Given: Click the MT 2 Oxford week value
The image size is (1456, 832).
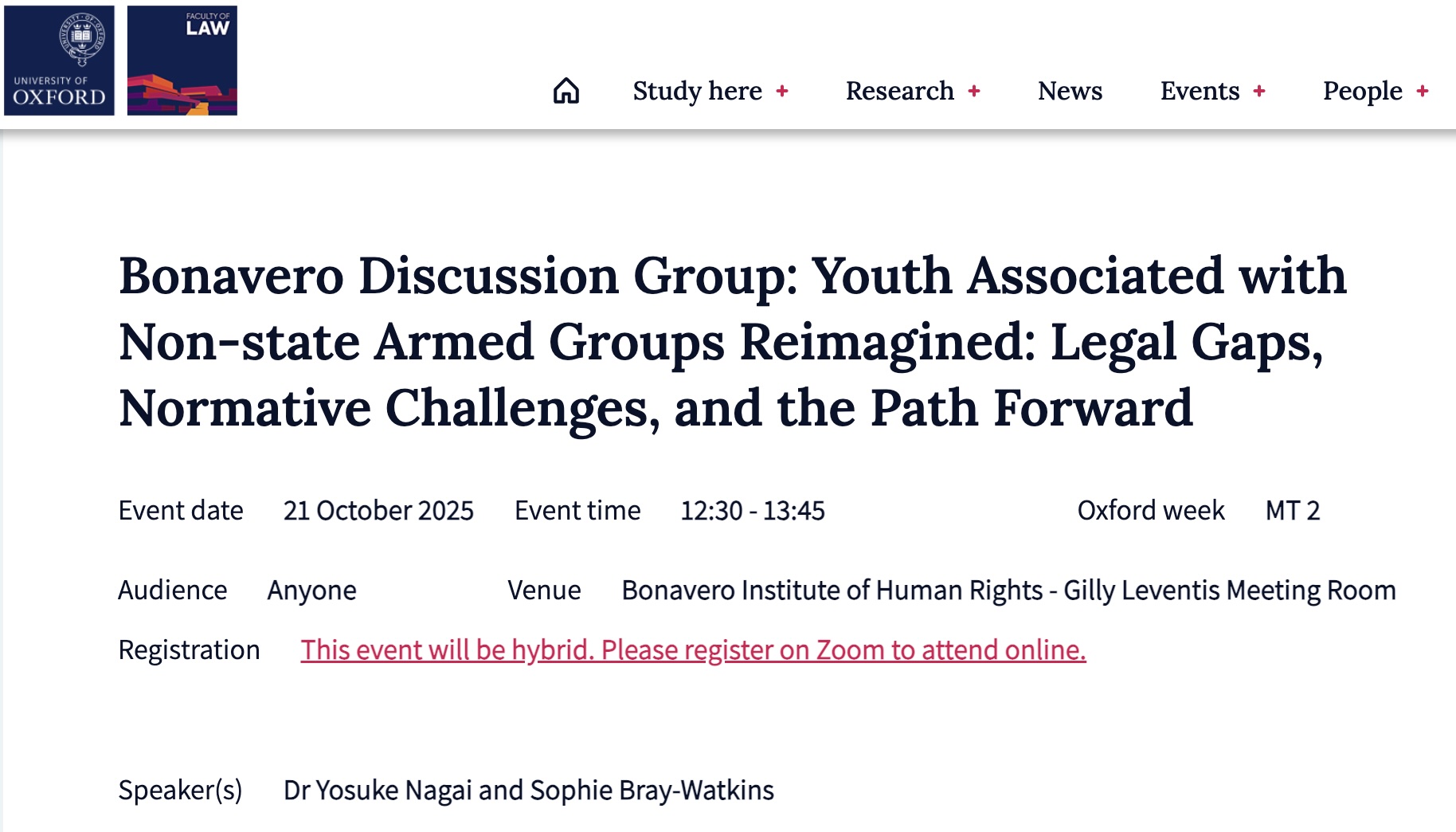Looking at the screenshot, I should point(1292,511).
